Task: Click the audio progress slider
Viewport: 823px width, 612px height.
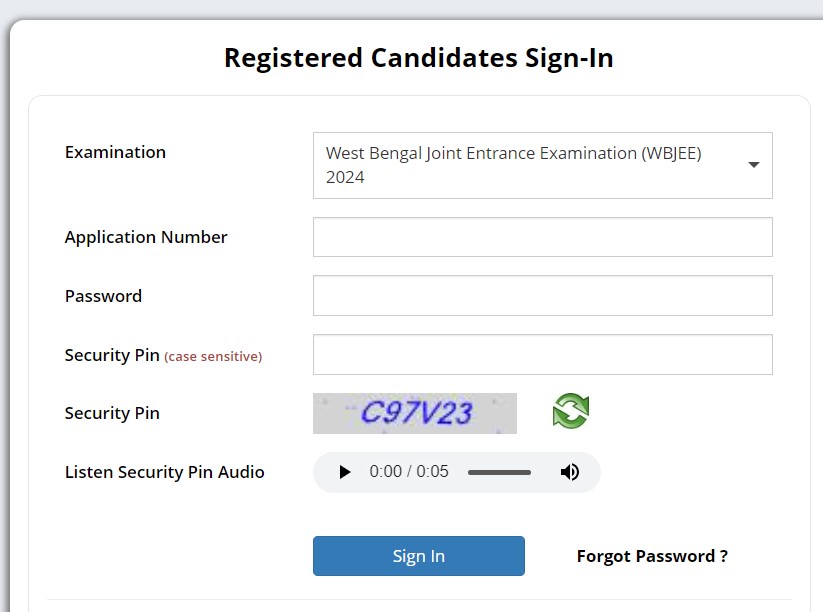Action: point(501,471)
